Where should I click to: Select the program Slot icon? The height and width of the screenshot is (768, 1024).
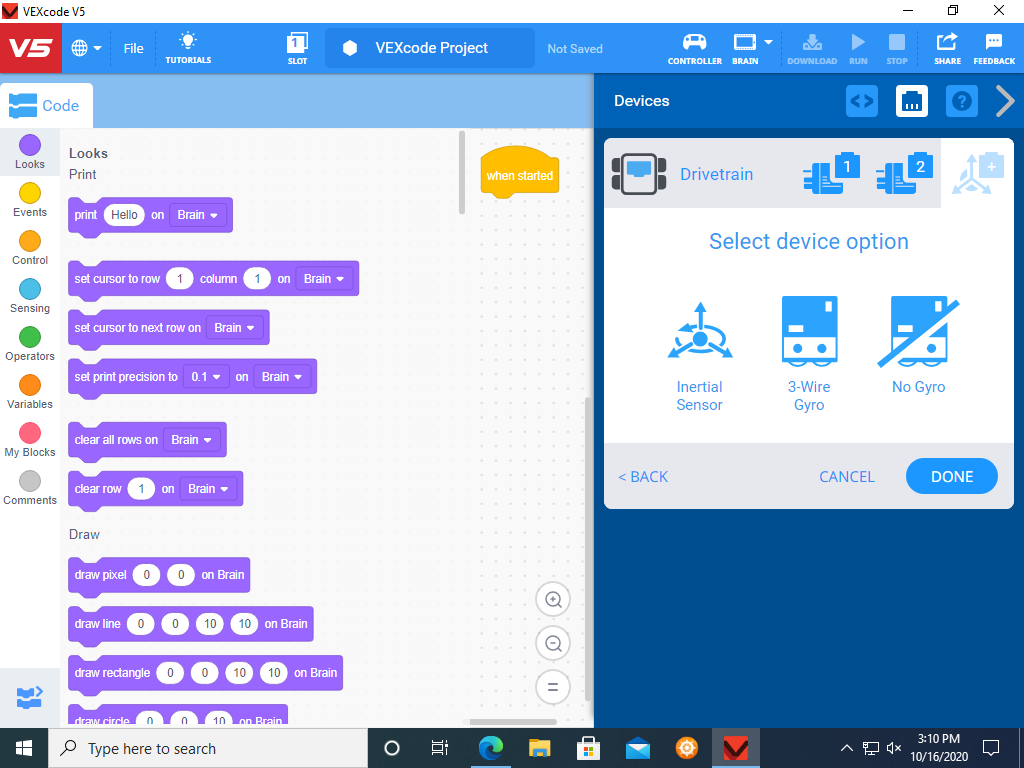297,48
